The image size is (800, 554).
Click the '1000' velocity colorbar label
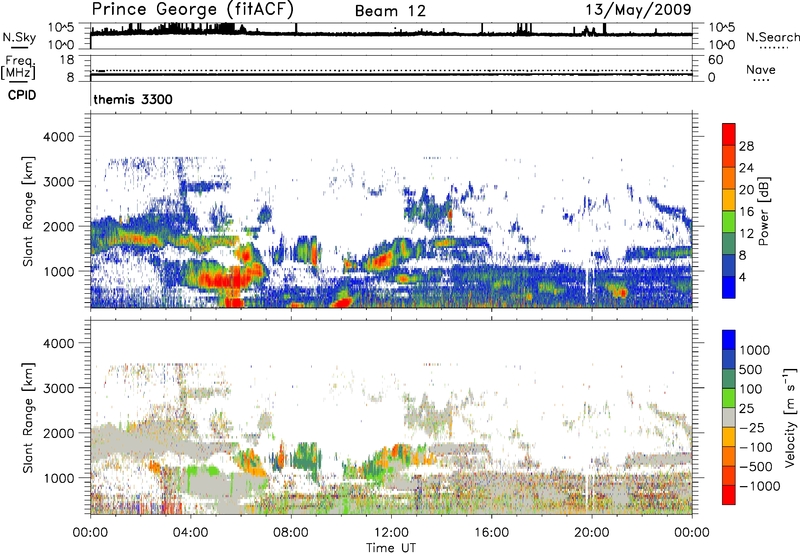pyautogui.click(x=754, y=350)
